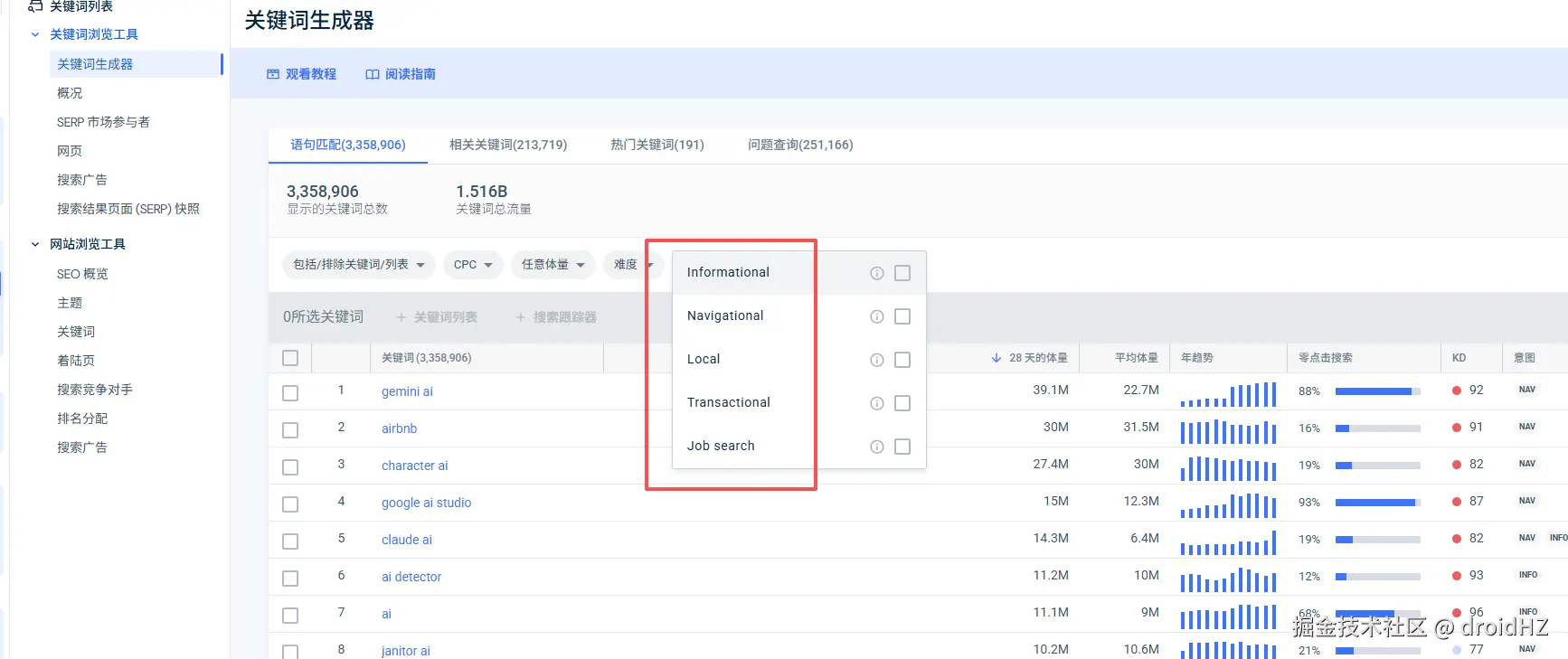1568x659 pixels.
Task: Open the 任意体量 volume dropdown
Action: pyautogui.click(x=553, y=265)
